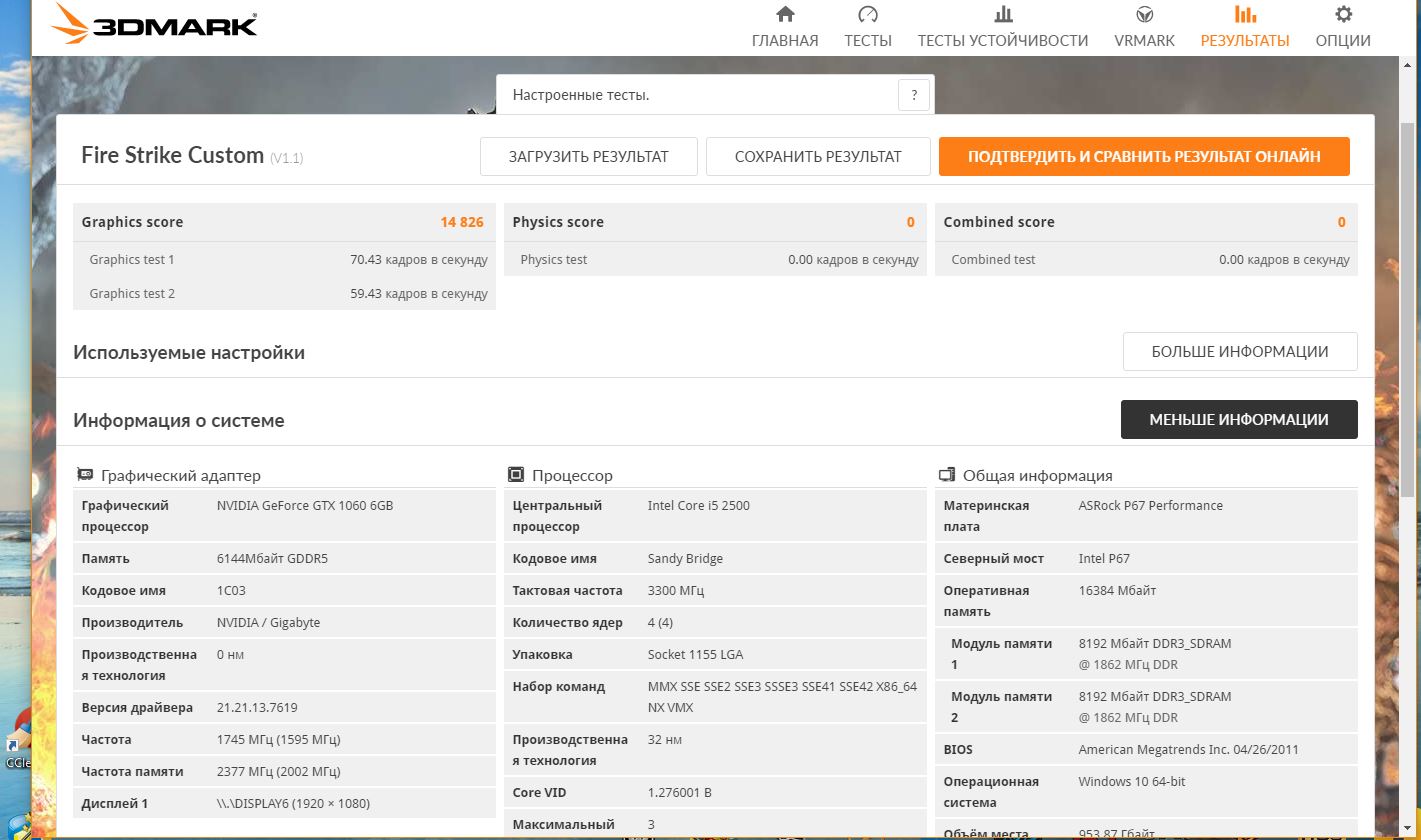Open the desktop shortcut icon at left edge

pos(16,738)
